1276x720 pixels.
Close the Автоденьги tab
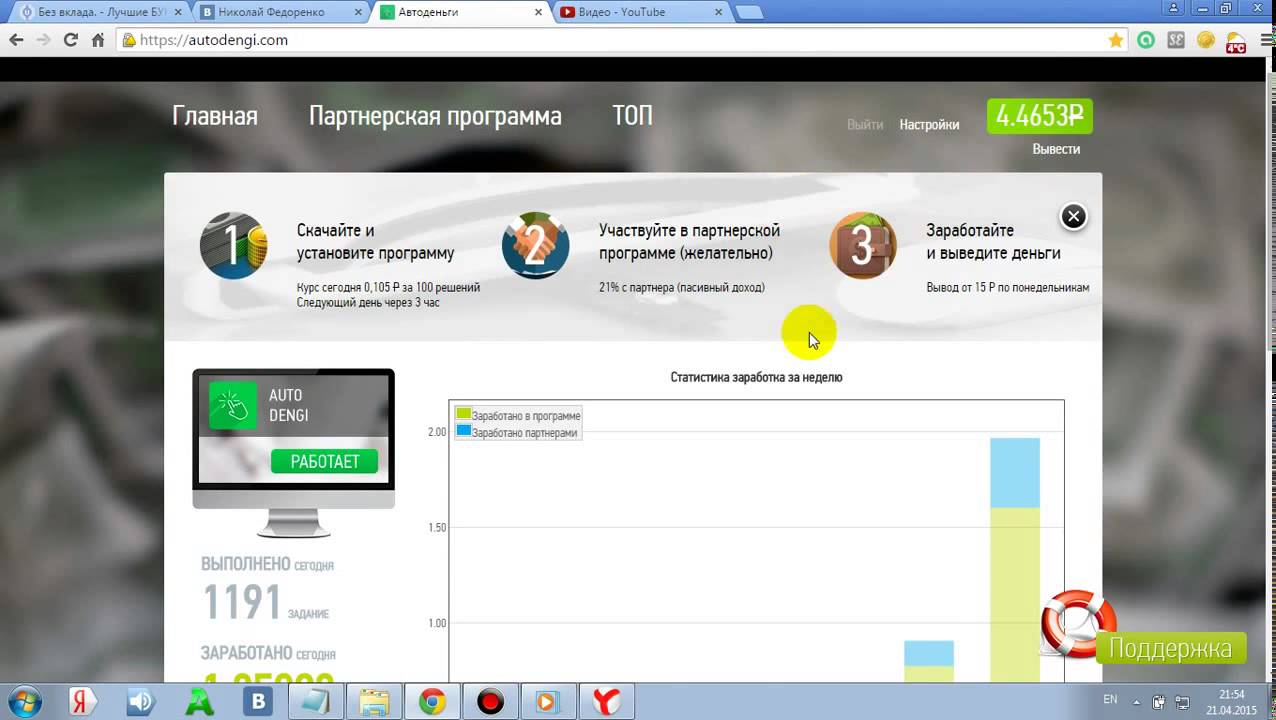(538, 12)
